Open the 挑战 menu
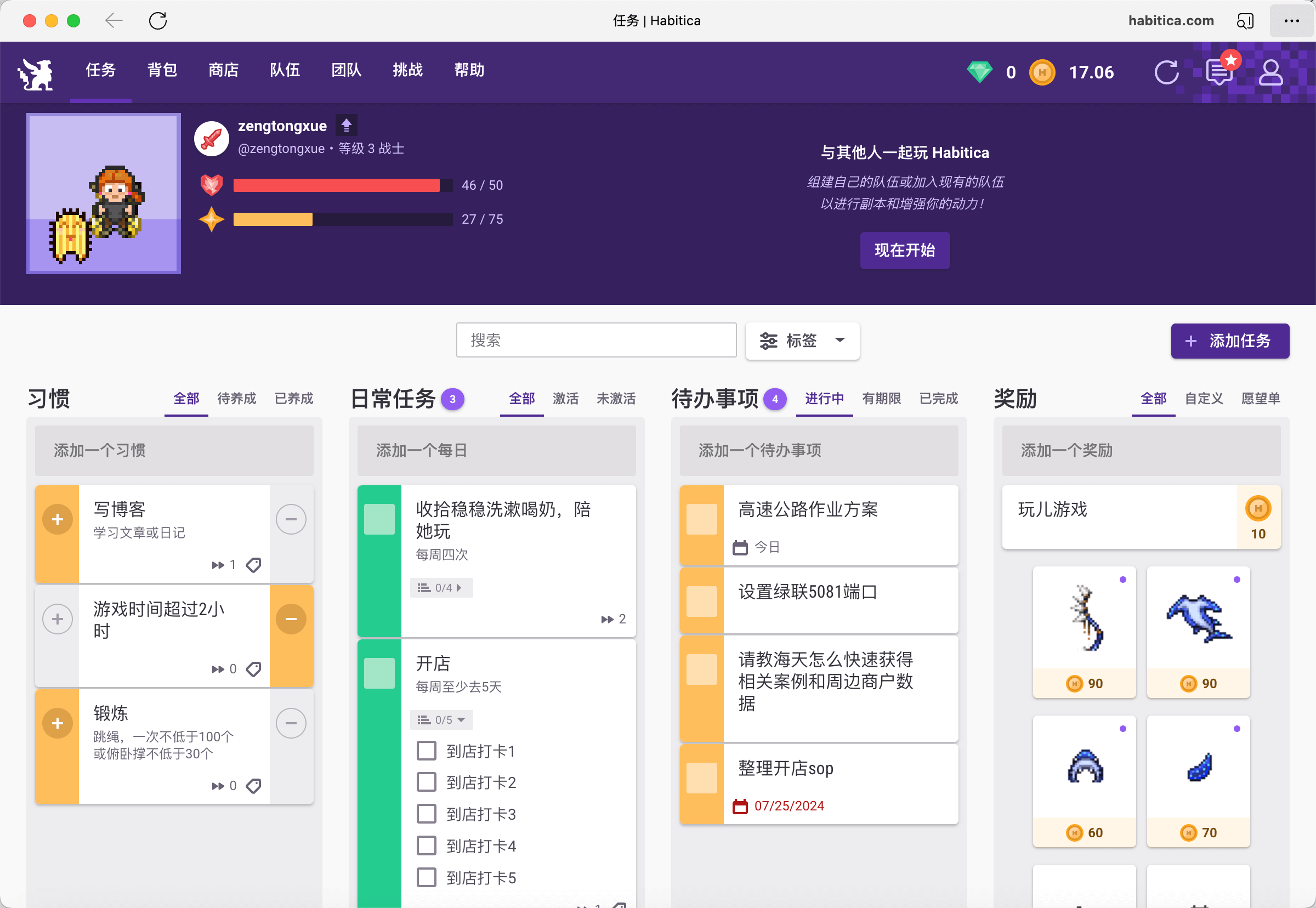Viewport: 1316px width, 908px height. tap(407, 70)
